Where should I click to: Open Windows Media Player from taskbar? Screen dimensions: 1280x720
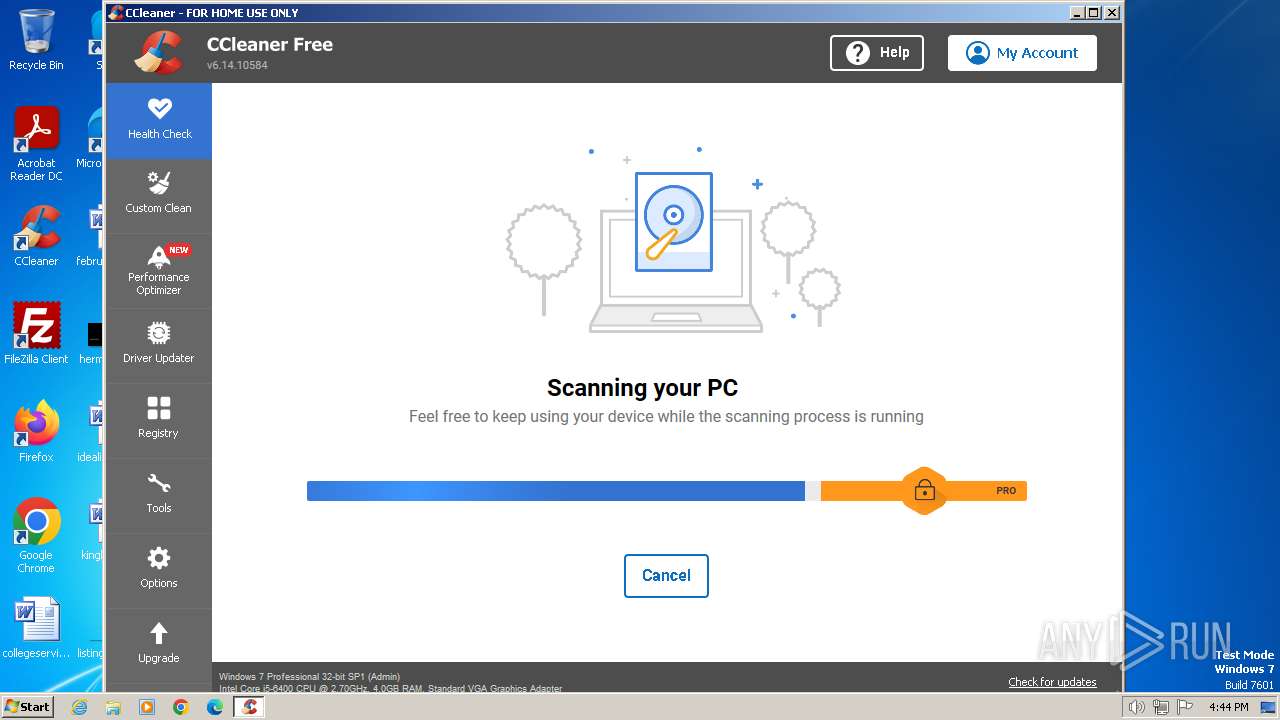[147, 707]
